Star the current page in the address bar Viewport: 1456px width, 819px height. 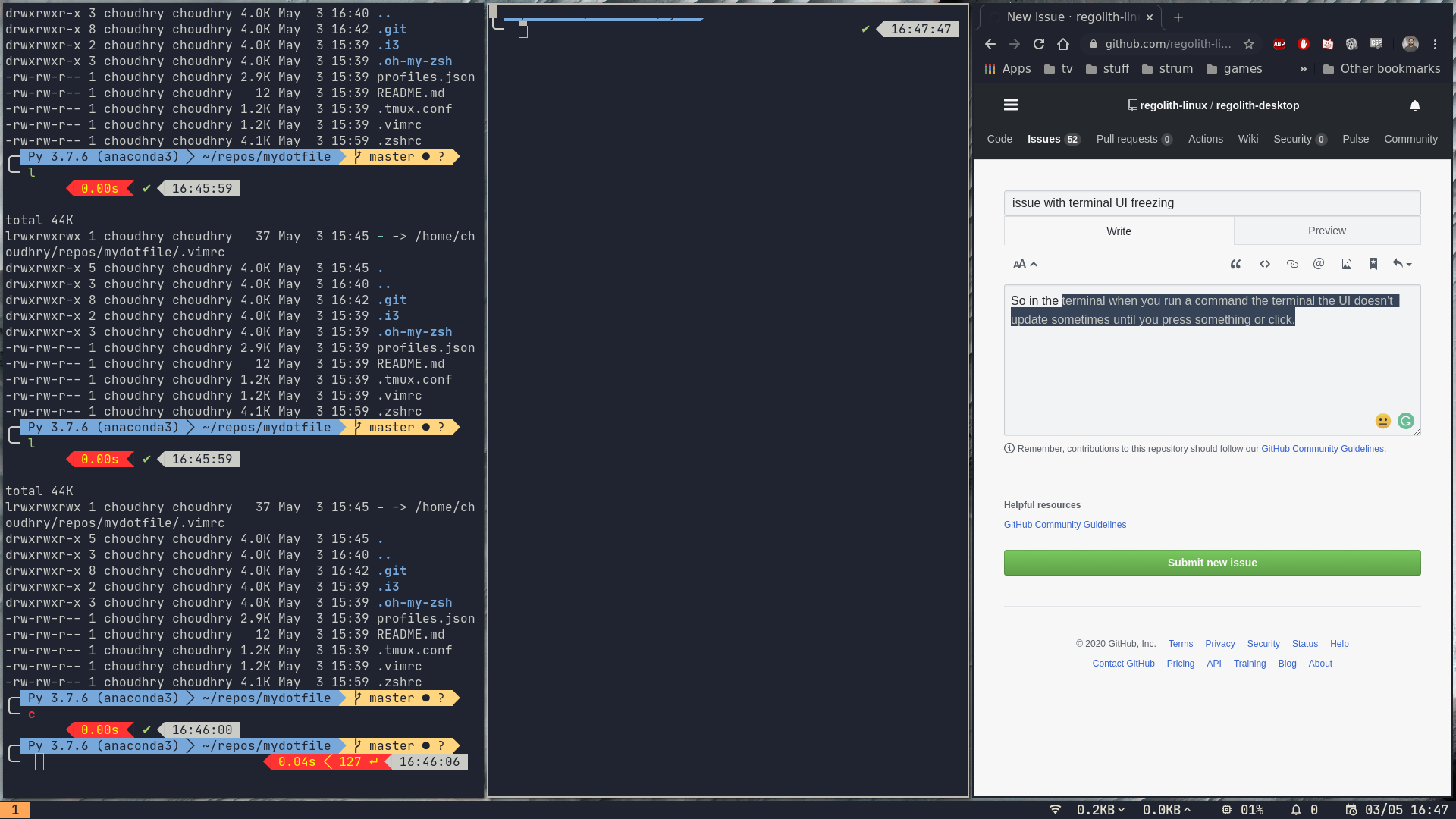1249,44
